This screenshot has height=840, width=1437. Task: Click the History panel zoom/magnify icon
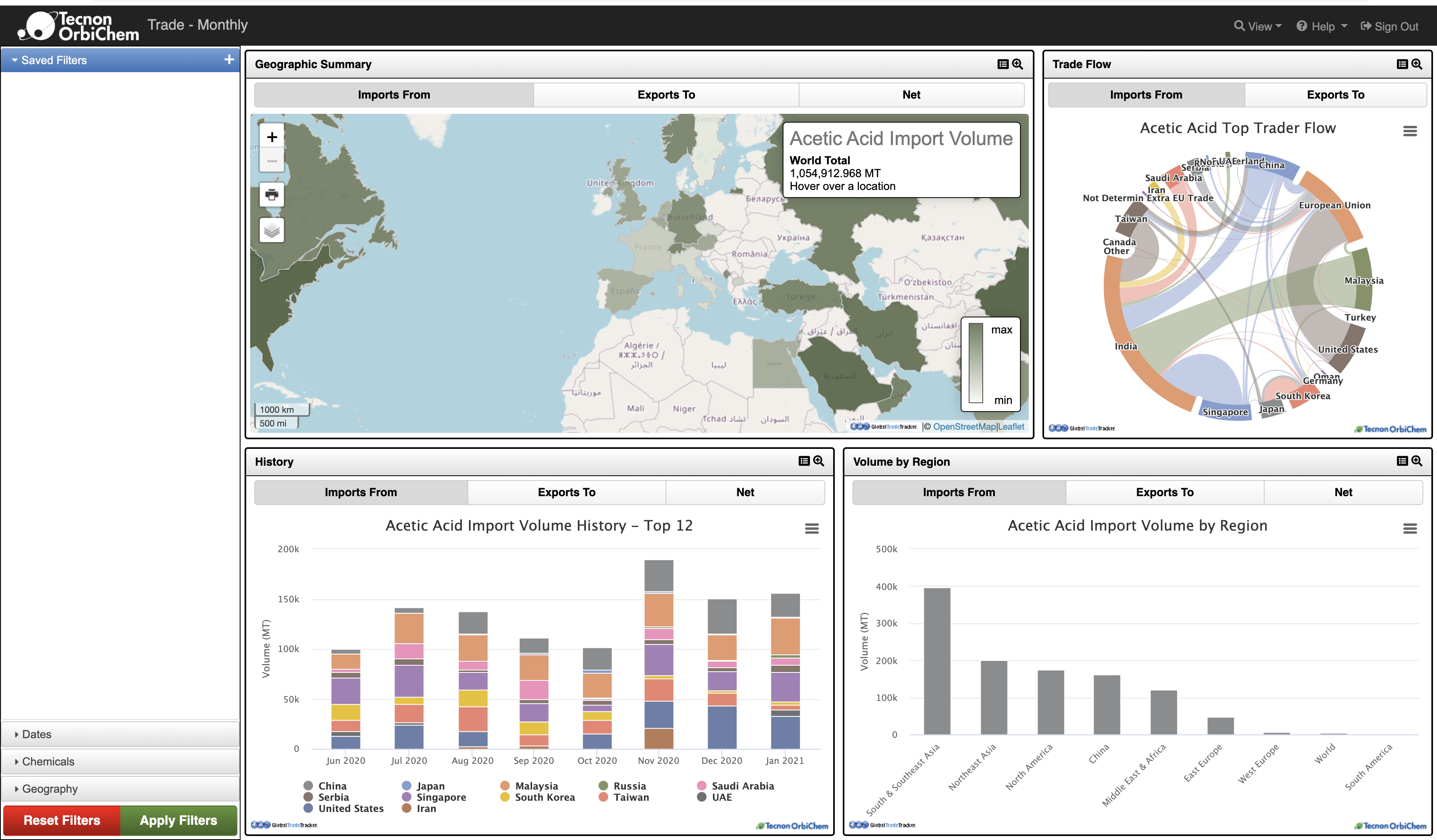[820, 460]
